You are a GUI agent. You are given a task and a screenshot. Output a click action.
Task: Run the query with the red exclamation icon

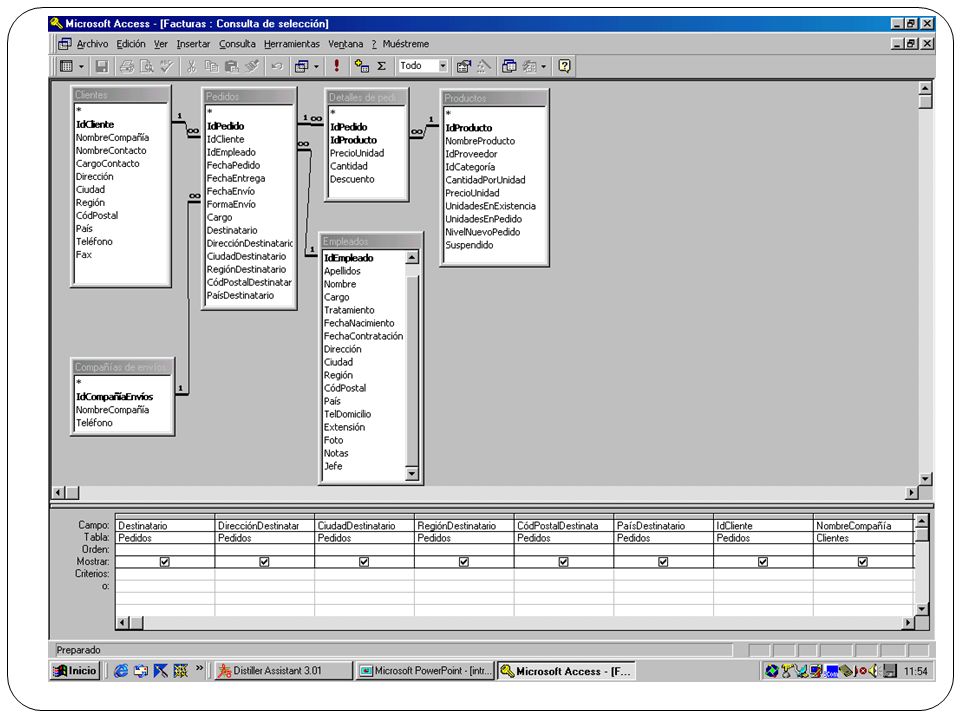click(x=337, y=66)
